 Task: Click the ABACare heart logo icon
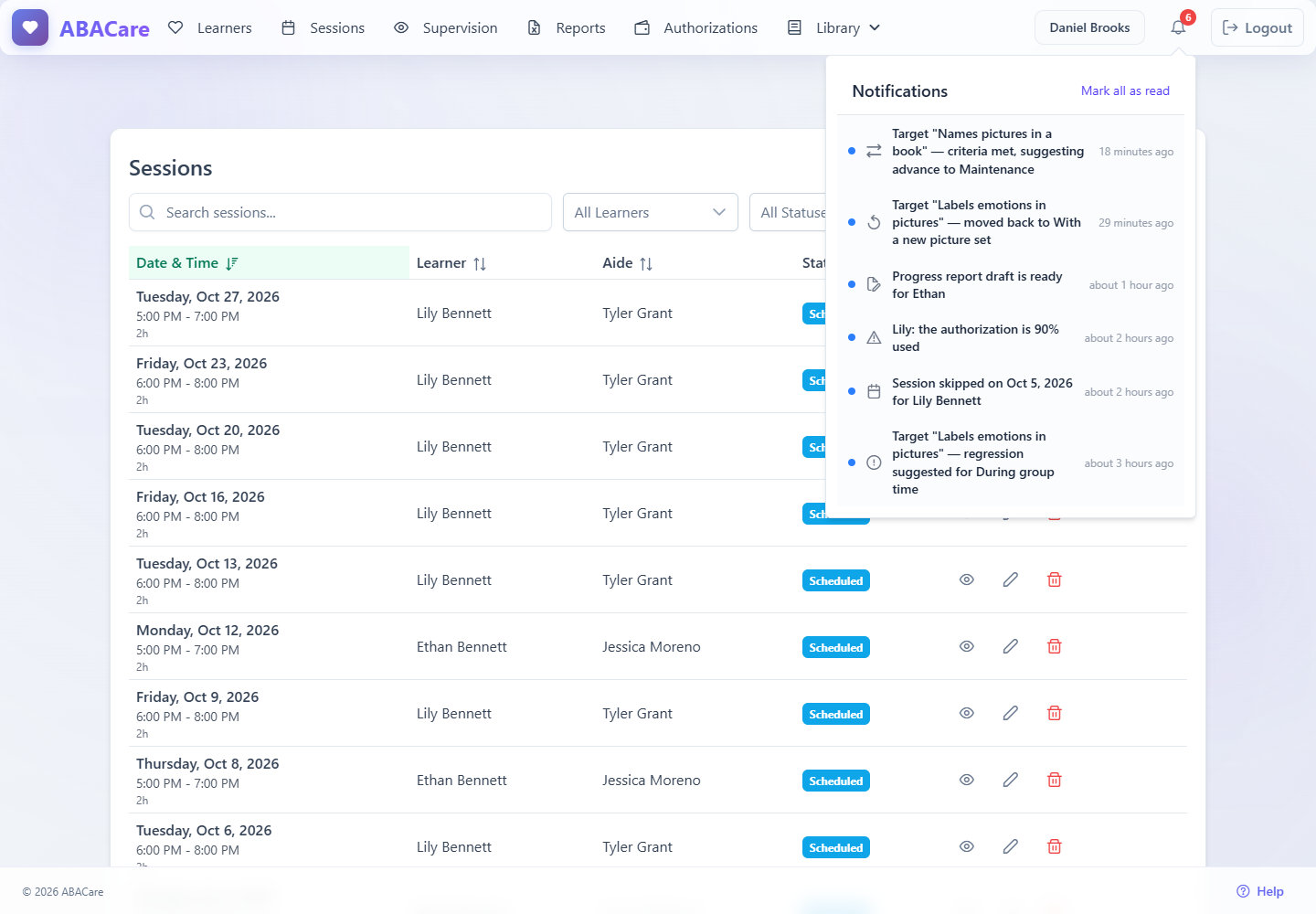pyautogui.click(x=30, y=27)
